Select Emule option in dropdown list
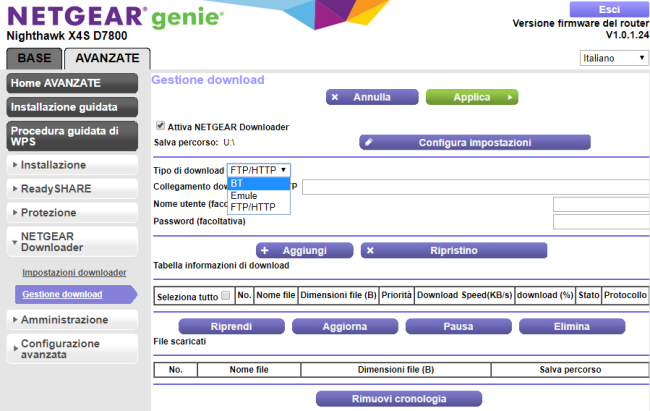This screenshot has height=411, width=650. click(x=259, y=195)
